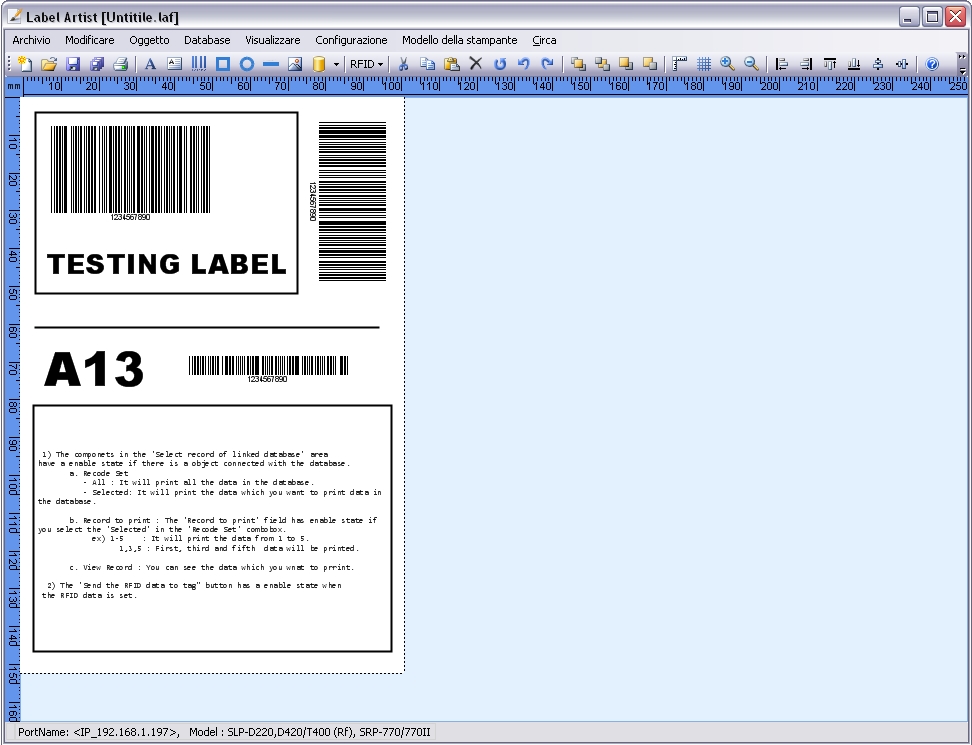Pick the circle drawing tool
The image size is (972, 745).
pyautogui.click(x=247, y=64)
